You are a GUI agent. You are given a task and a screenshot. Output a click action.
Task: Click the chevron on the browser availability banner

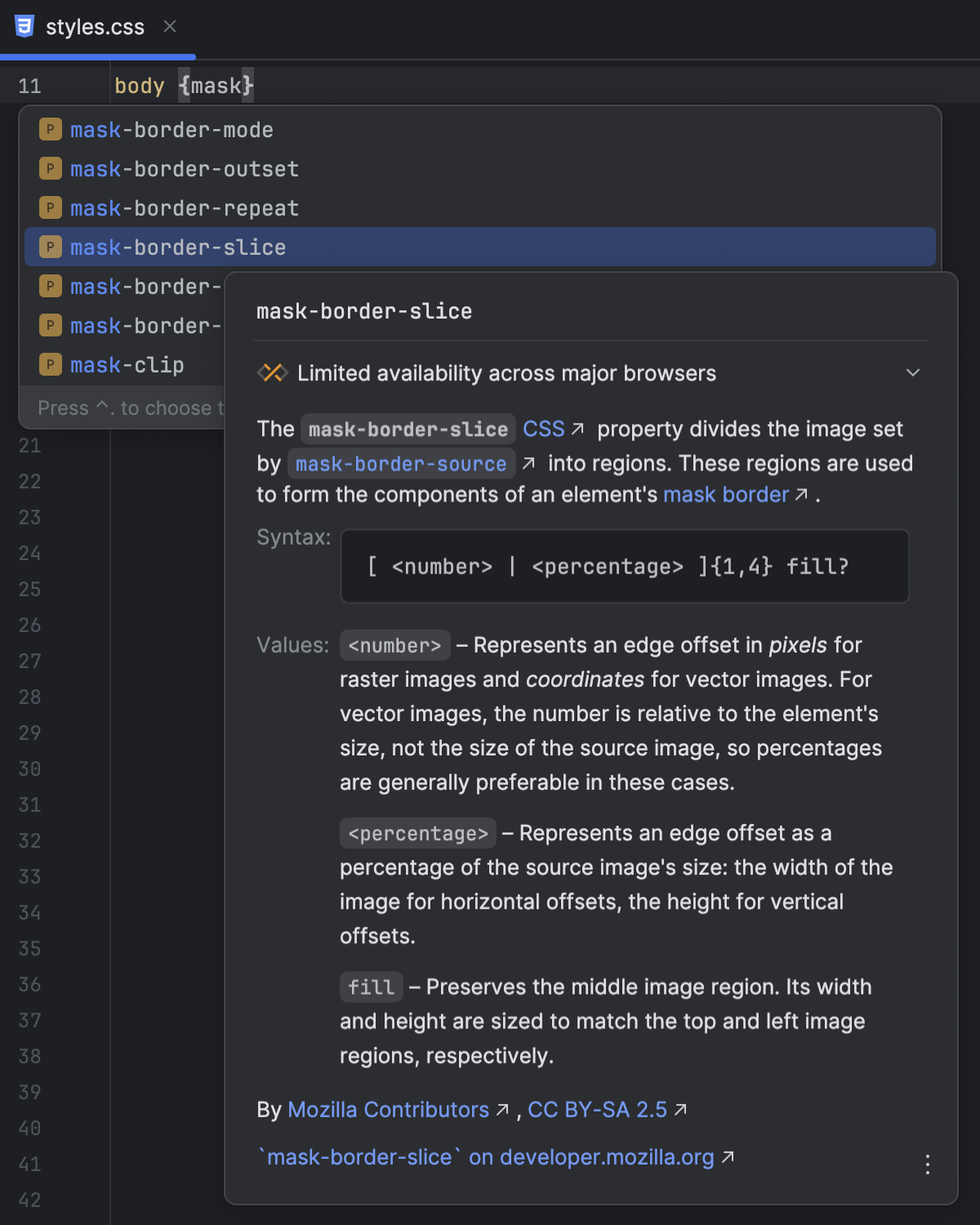[914, 372]
